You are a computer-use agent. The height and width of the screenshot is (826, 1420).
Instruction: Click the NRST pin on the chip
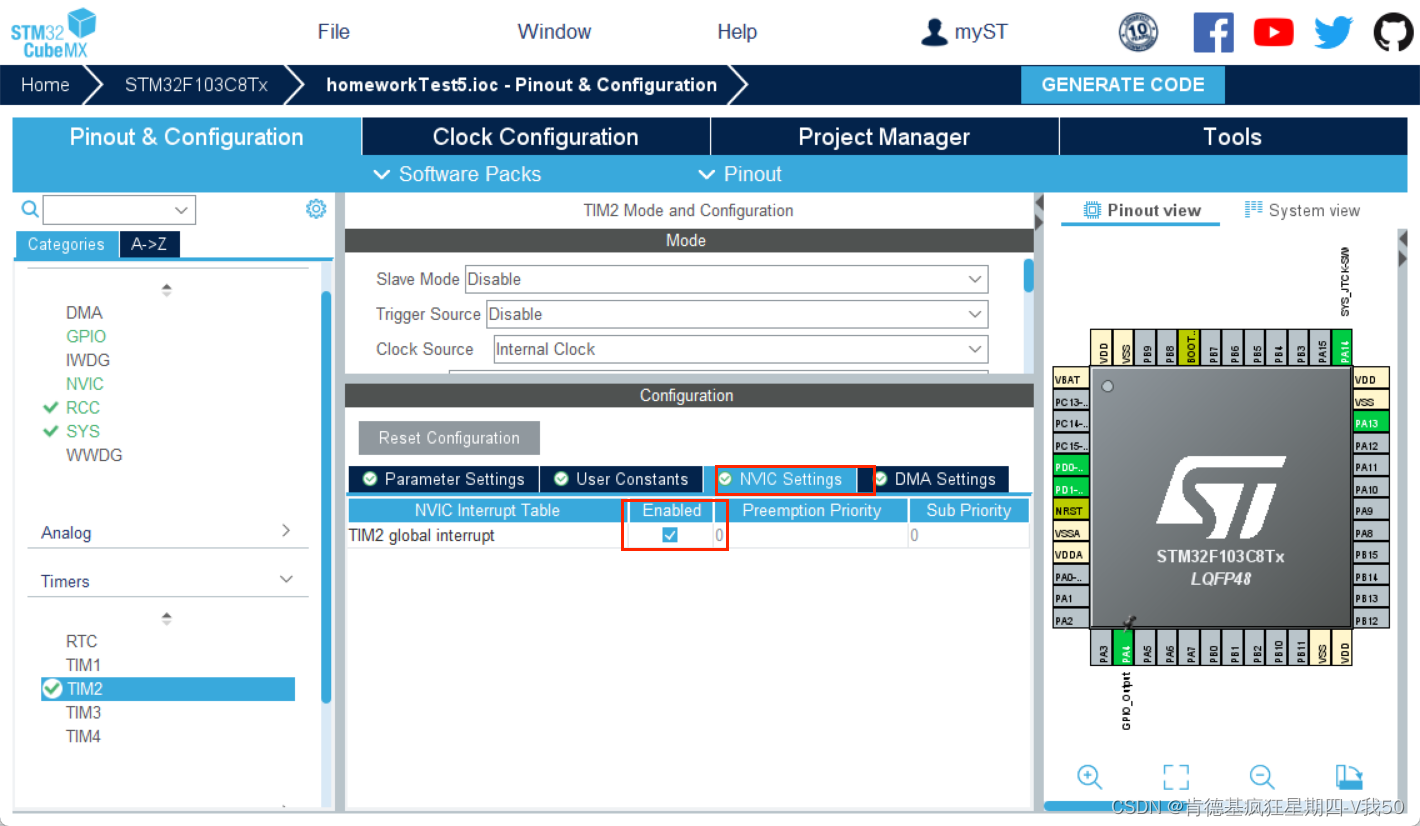tap(1071, 511)
